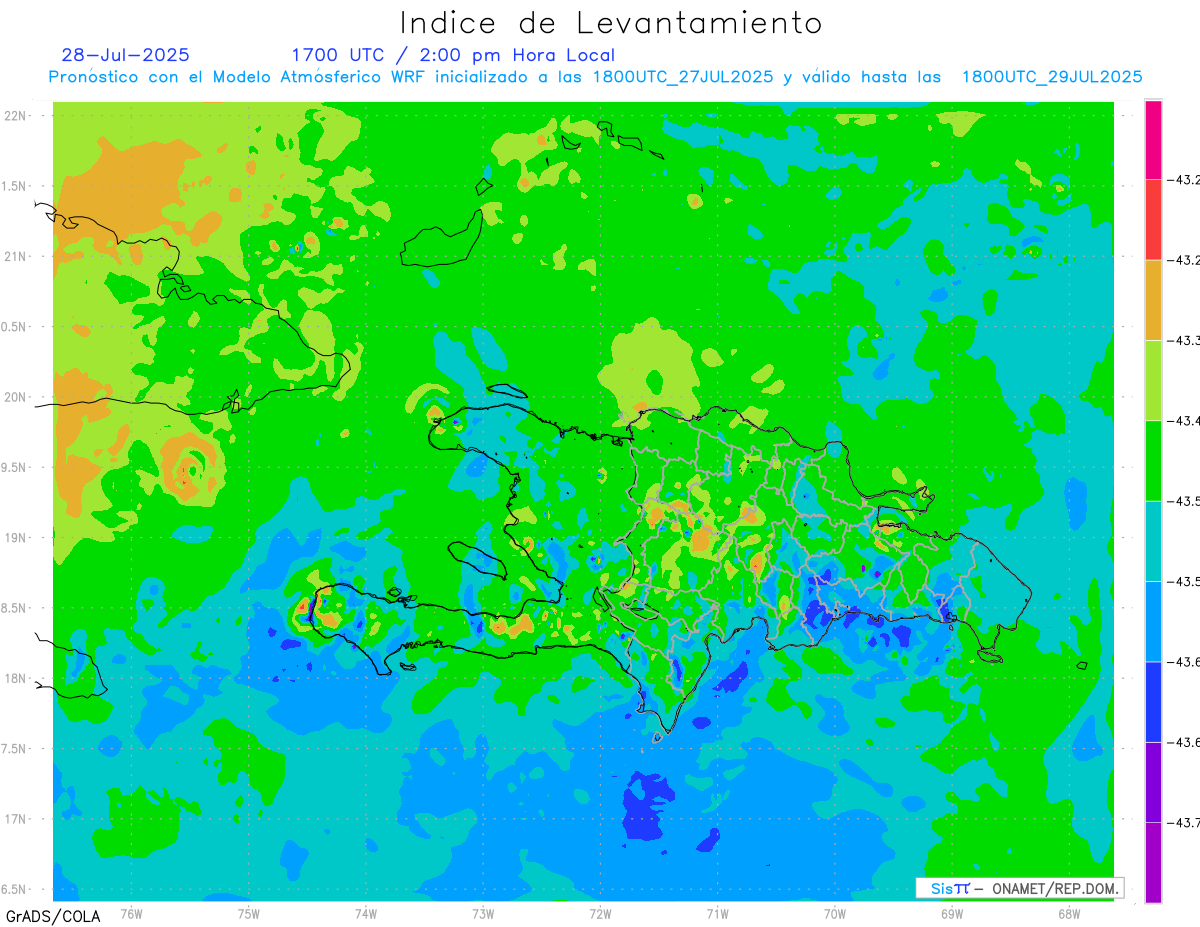Click the '68W' longitude label
This screenshot has width=1200, height=927.
[1069, 913]
